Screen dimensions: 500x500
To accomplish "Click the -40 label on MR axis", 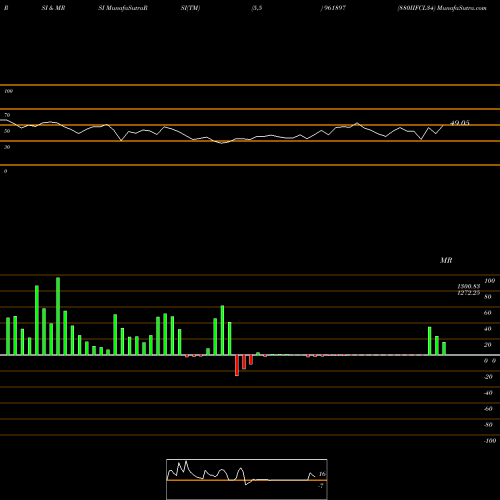I will (488, 393).
